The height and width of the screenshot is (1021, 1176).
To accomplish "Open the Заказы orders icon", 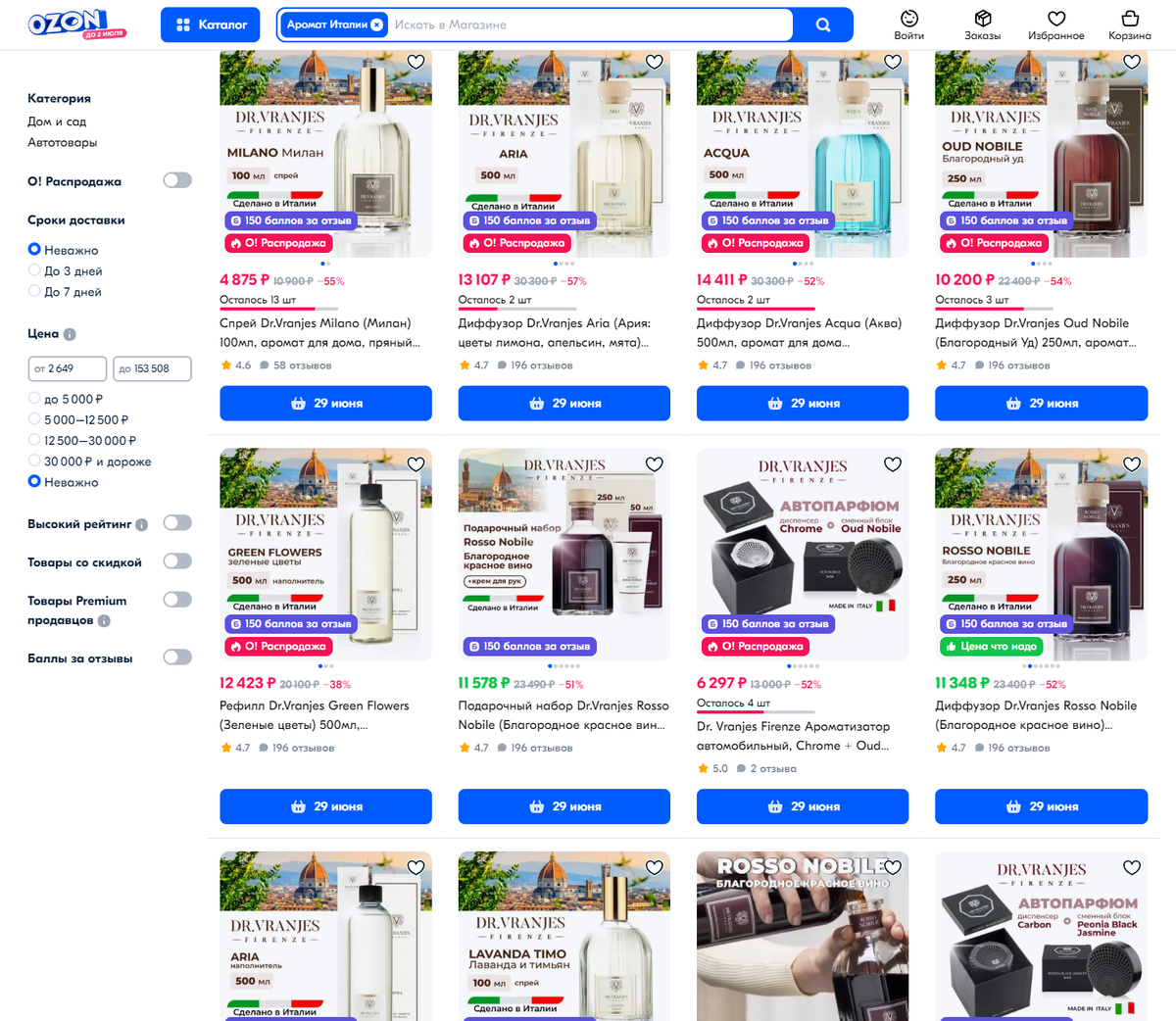I will coord(982,25).
